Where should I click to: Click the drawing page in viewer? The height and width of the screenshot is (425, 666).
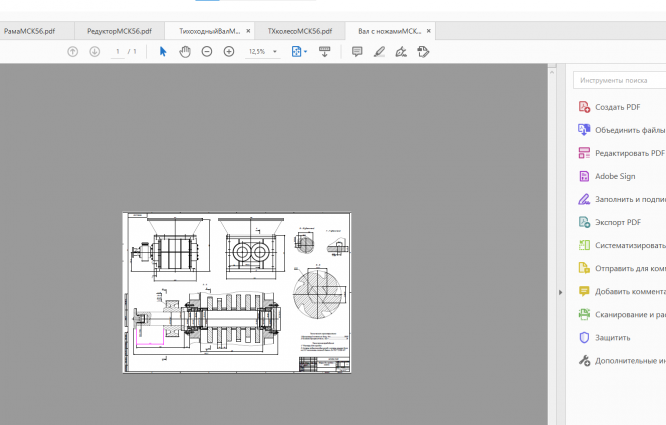237,292
